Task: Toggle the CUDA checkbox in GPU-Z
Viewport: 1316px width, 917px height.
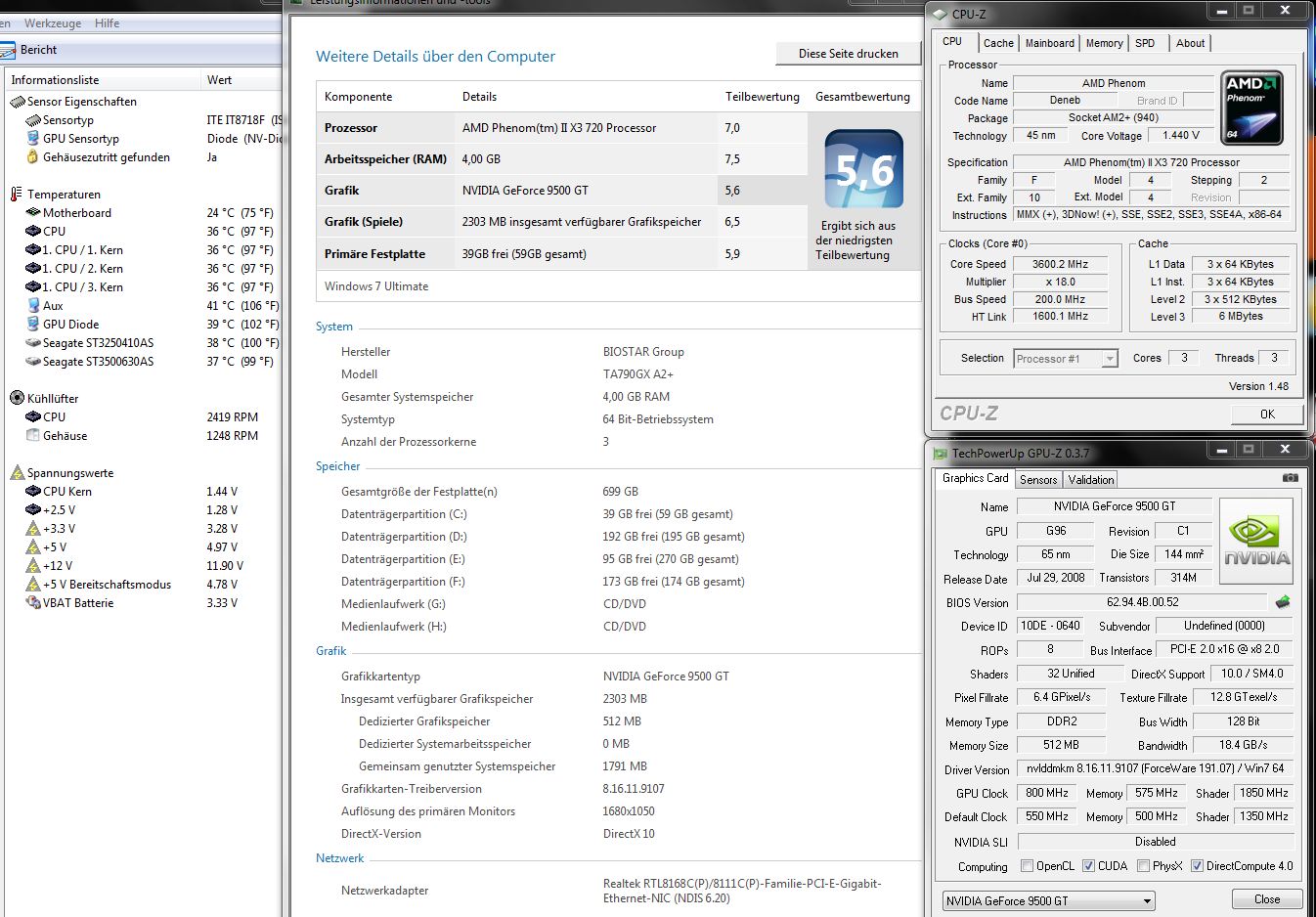Action: tap(1087, 866)
